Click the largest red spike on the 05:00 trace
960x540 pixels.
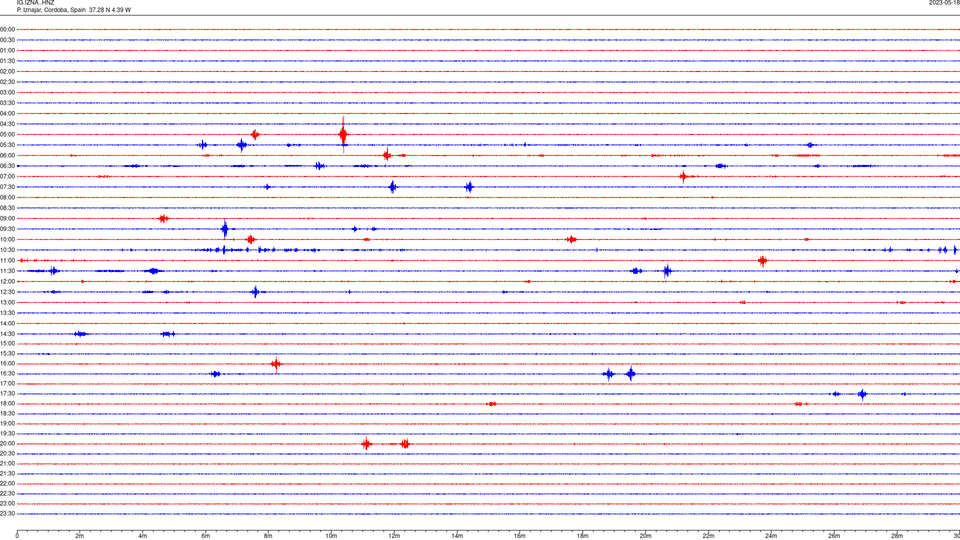click(343, 134)
